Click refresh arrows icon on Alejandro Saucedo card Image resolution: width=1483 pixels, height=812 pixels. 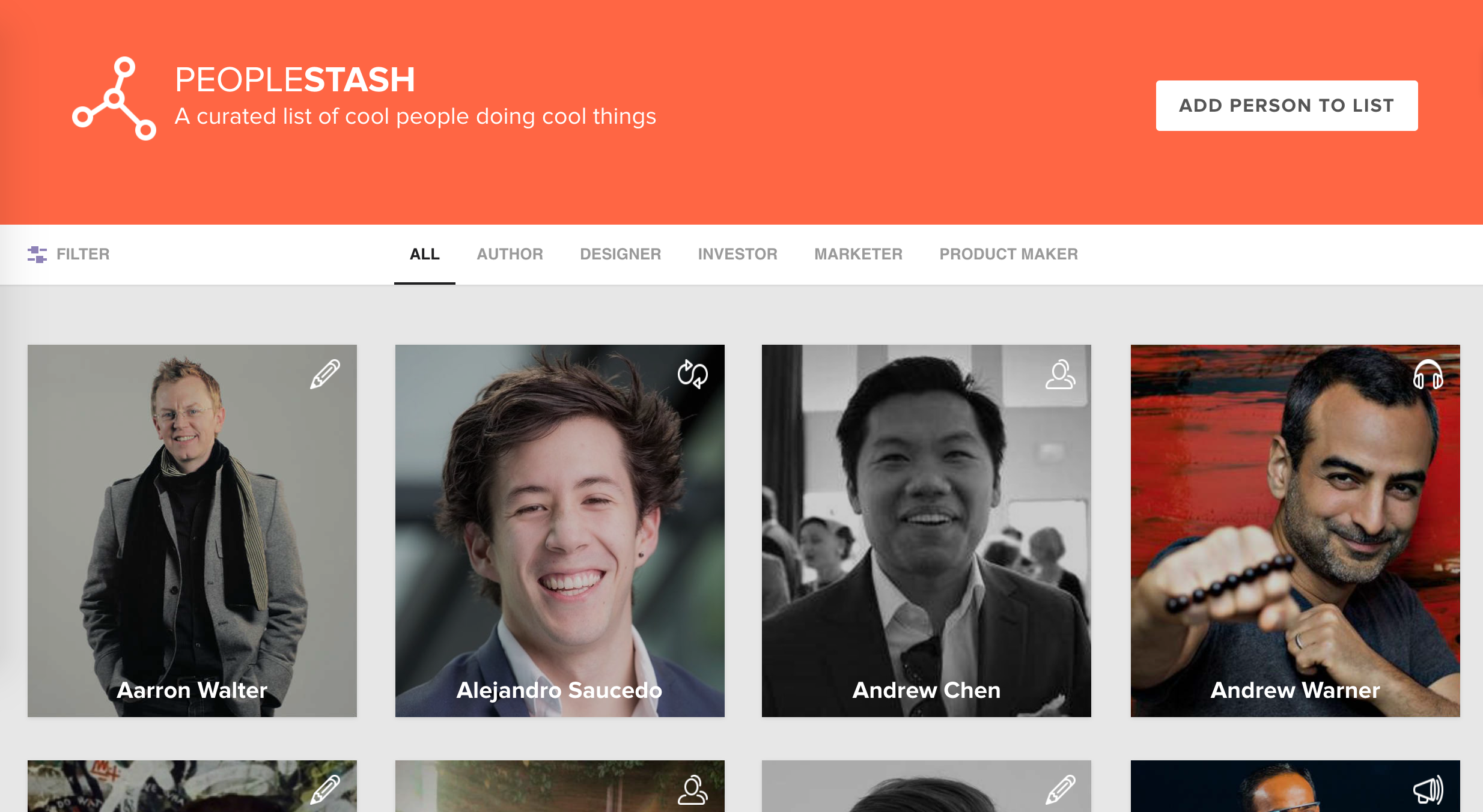(x=692, y=374)
